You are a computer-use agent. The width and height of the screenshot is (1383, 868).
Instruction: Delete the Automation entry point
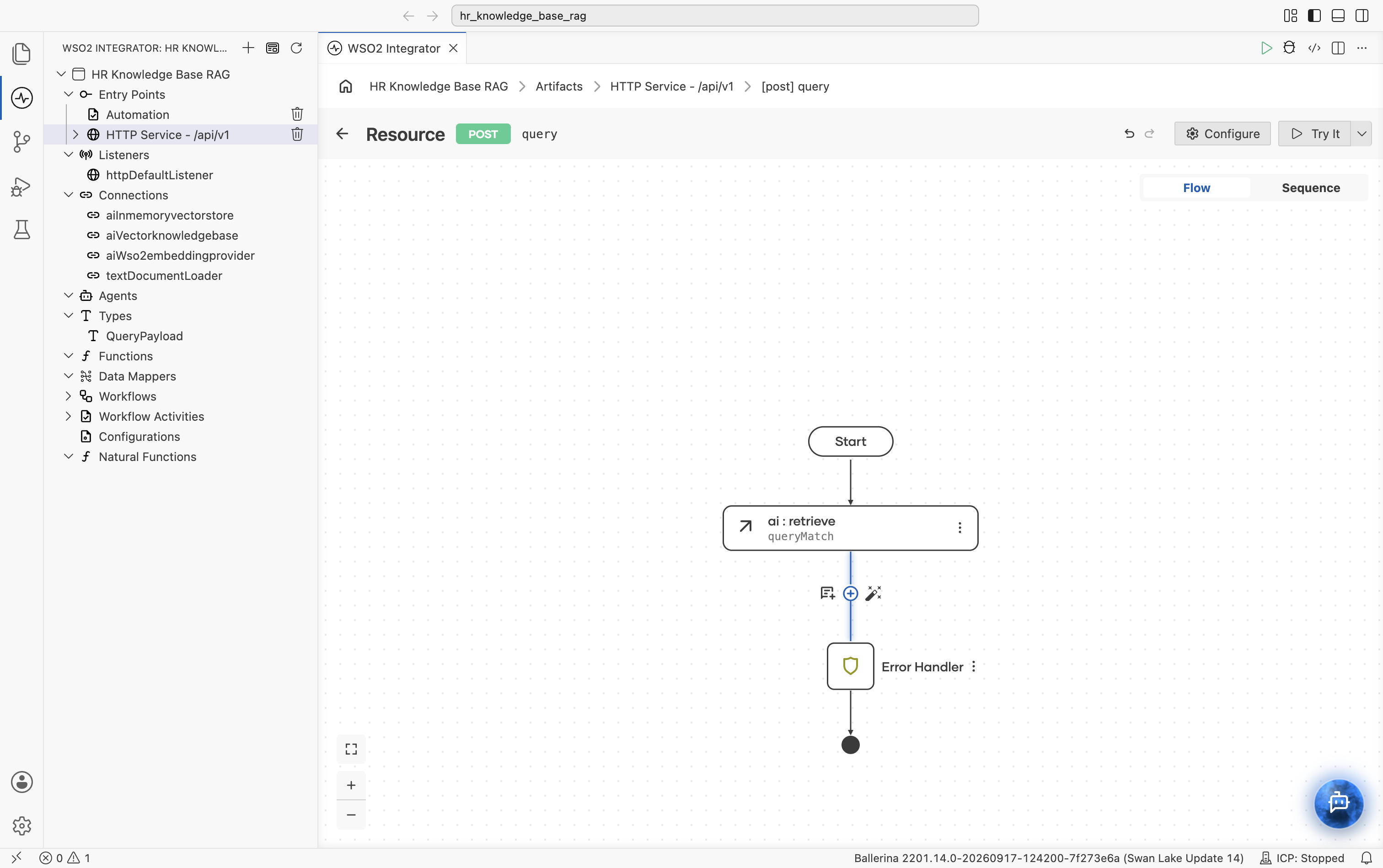coord(297,114)
